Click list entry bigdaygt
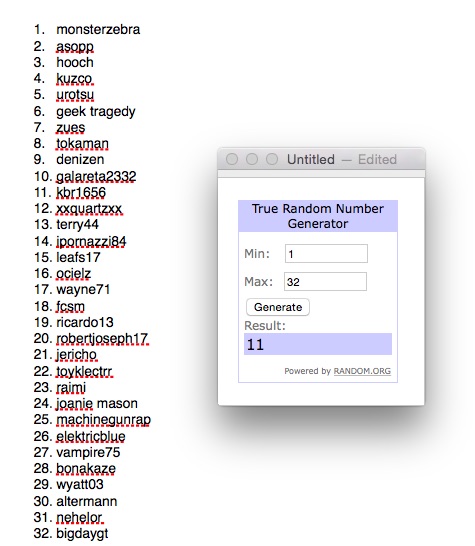Screen dimensions: 475x546 (x=82, y=534)
